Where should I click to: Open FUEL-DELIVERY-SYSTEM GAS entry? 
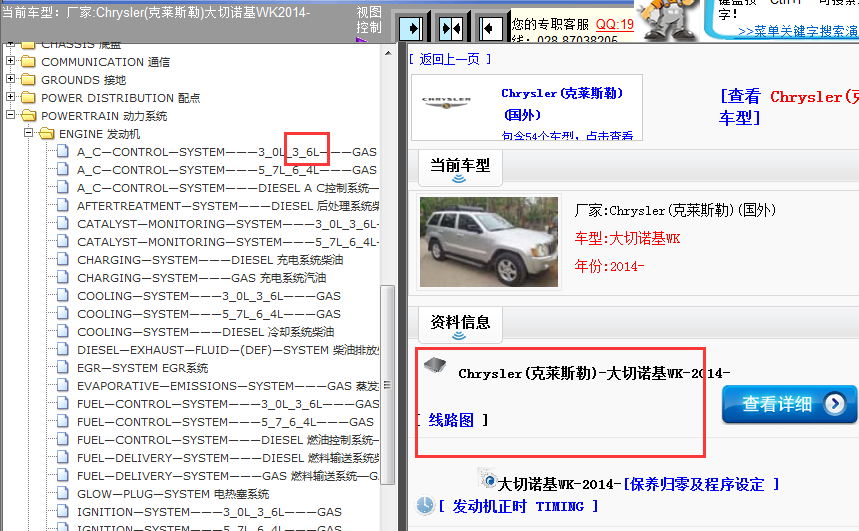tap(228, 476)
